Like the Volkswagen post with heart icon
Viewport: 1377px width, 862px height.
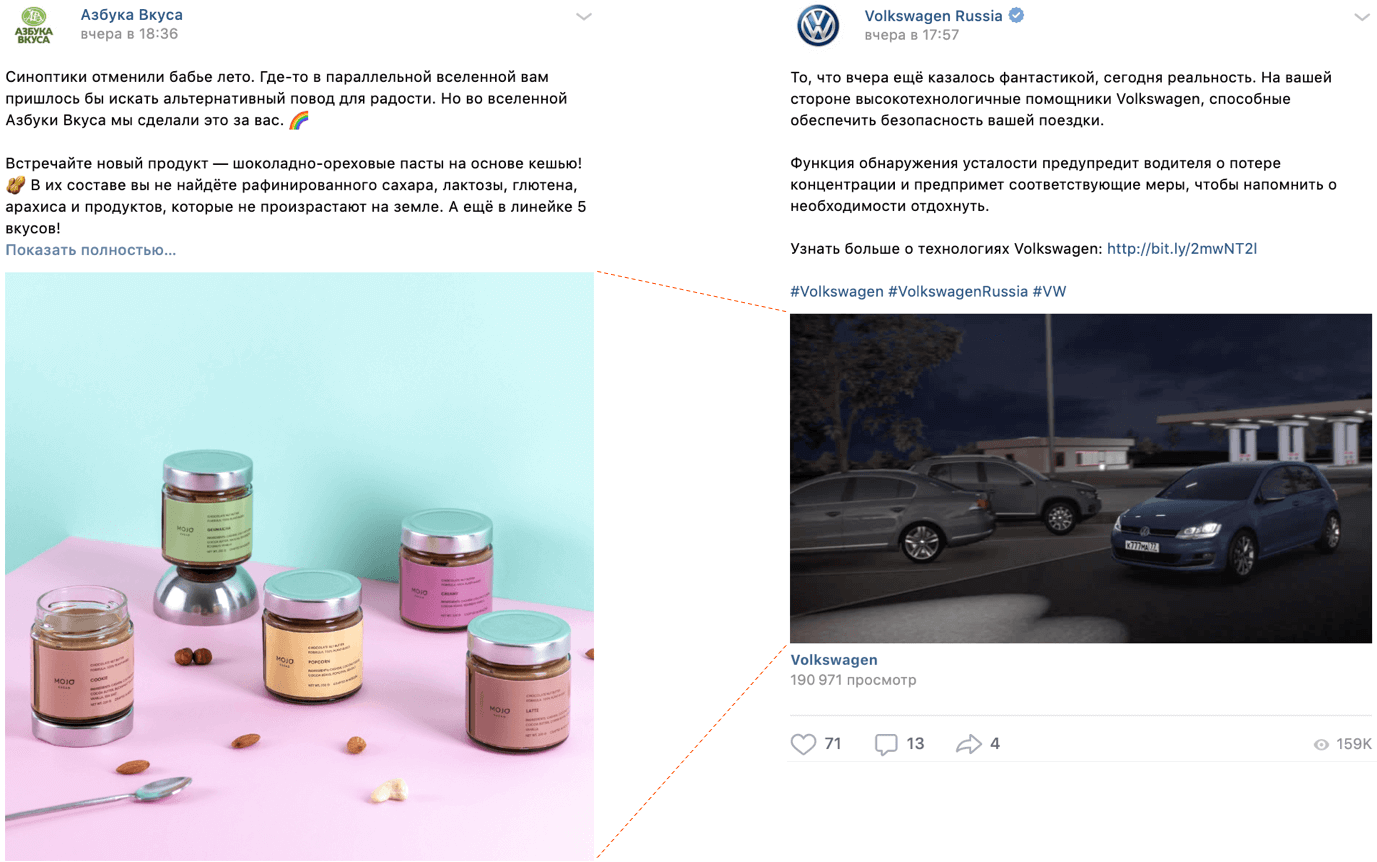[804, 744]
